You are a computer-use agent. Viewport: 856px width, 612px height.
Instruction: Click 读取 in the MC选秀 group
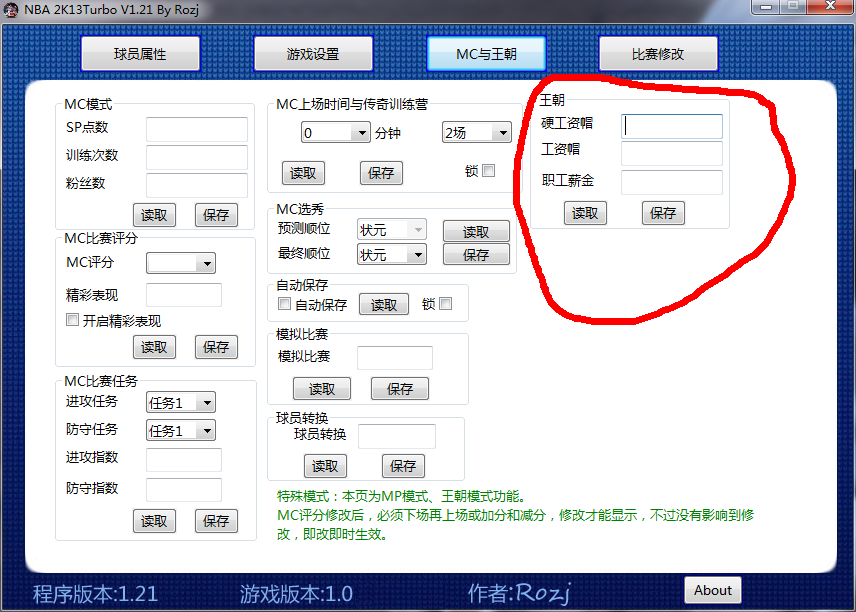(476, 231)
